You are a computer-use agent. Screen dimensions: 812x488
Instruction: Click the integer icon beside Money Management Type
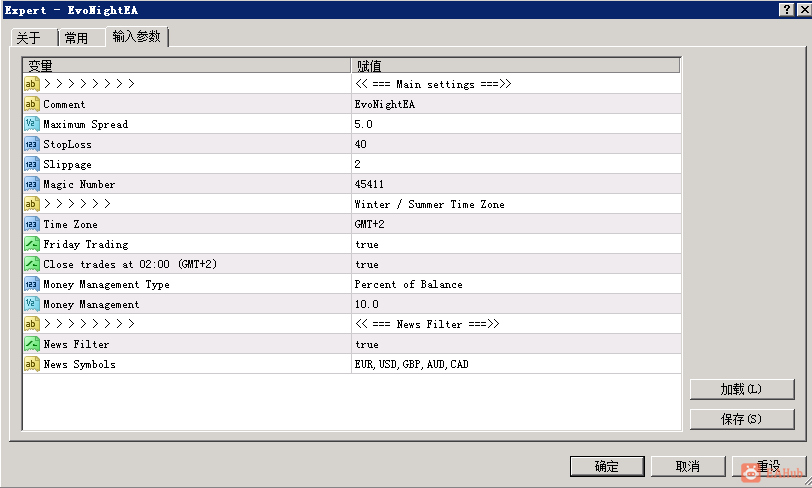coord(32,284)
